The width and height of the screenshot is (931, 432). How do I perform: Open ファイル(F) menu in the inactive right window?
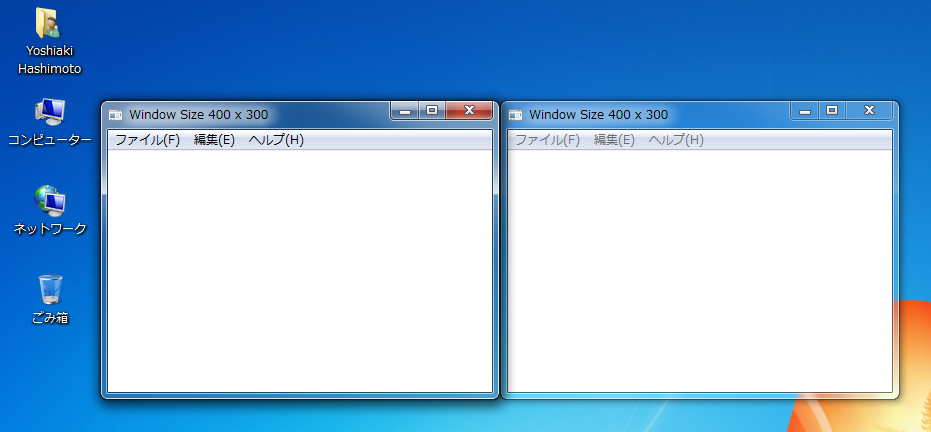pyautogui.click(x=547, y=140)
